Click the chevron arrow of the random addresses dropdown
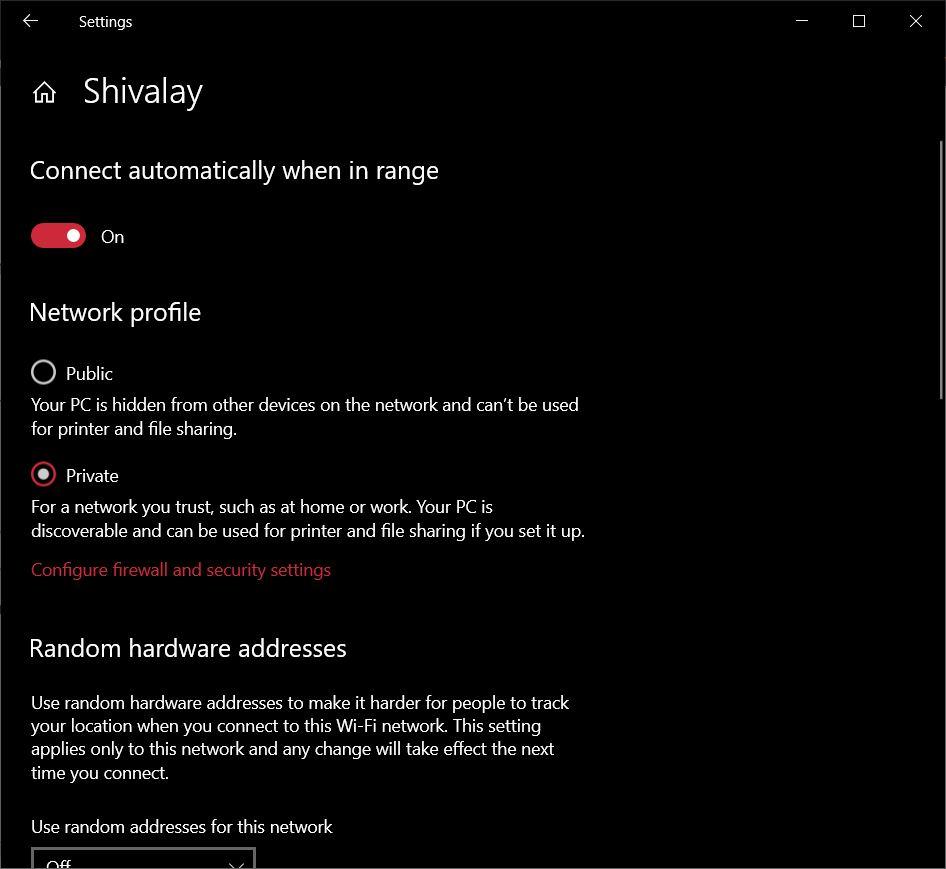The width and height of the screenshot is (946, 869). coord(236,863)
